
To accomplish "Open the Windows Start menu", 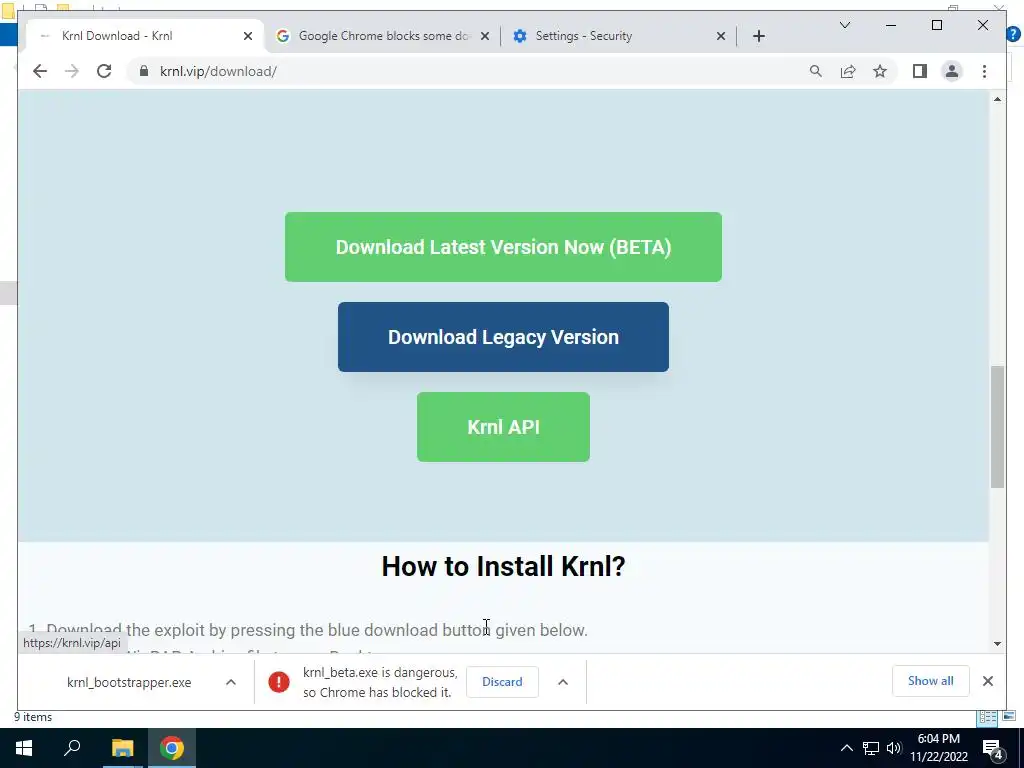I will (x=24, y=748).
